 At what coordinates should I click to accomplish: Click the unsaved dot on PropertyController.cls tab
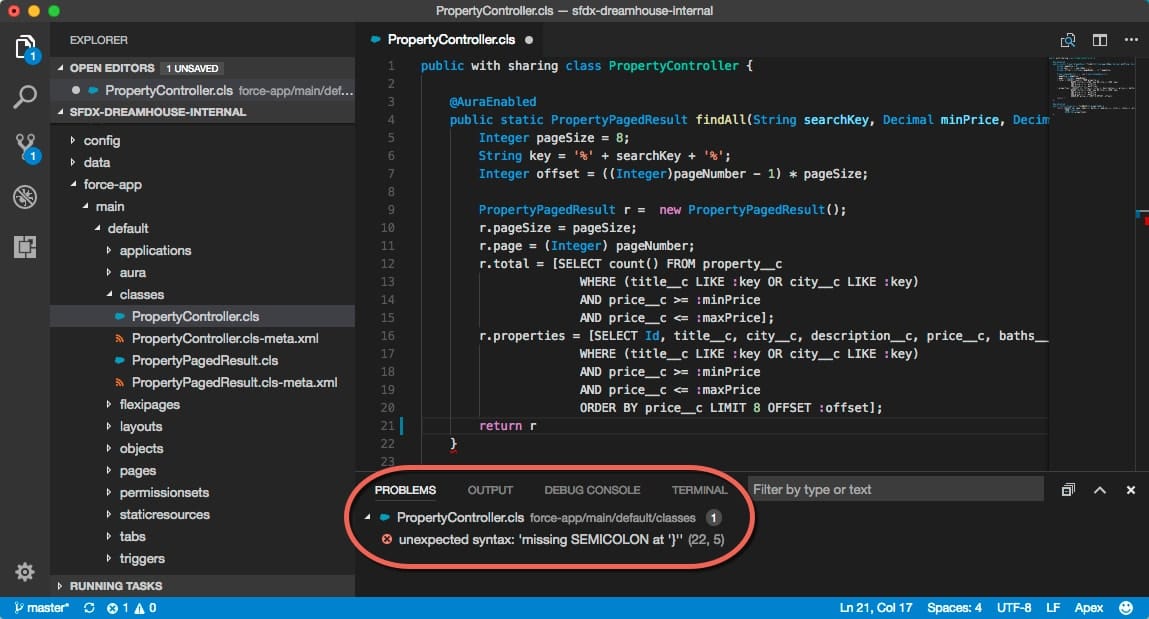coord(529,40)
